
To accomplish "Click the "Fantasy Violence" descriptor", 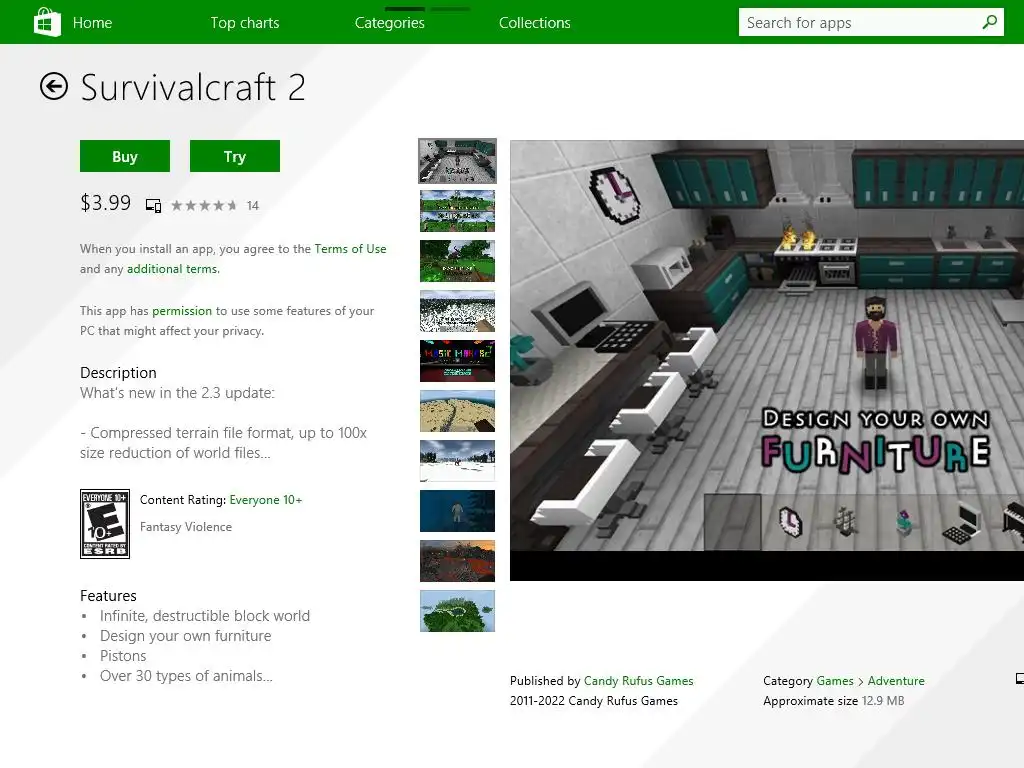I will pyautogui.click(x=186, y=527).
